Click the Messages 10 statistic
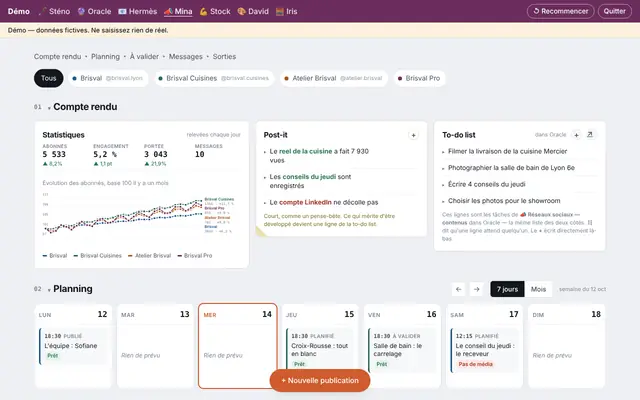The image size is (640, 400). pyautogui.click(x=209, y=151)
